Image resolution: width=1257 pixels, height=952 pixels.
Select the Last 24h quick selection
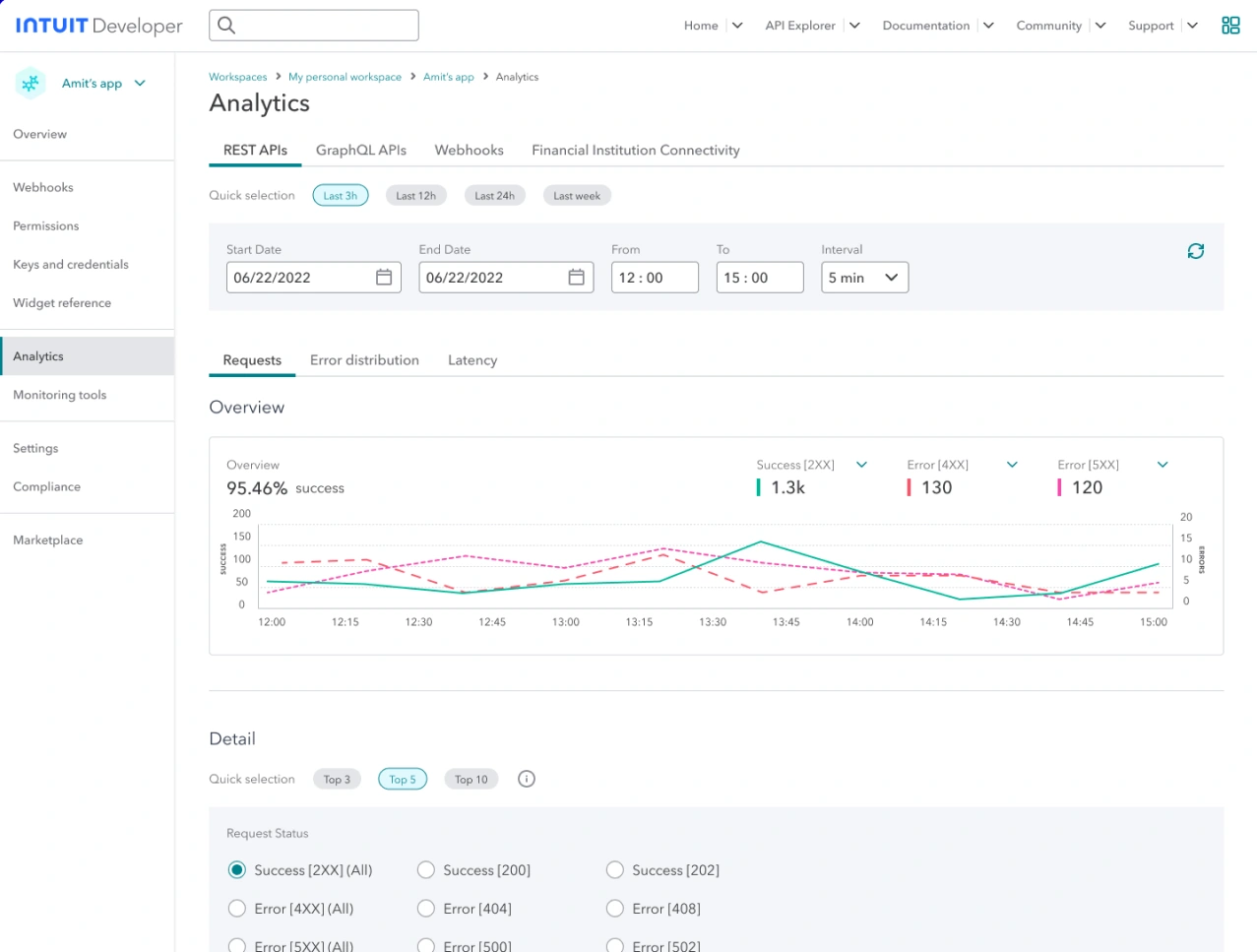[x=494, y=196]
